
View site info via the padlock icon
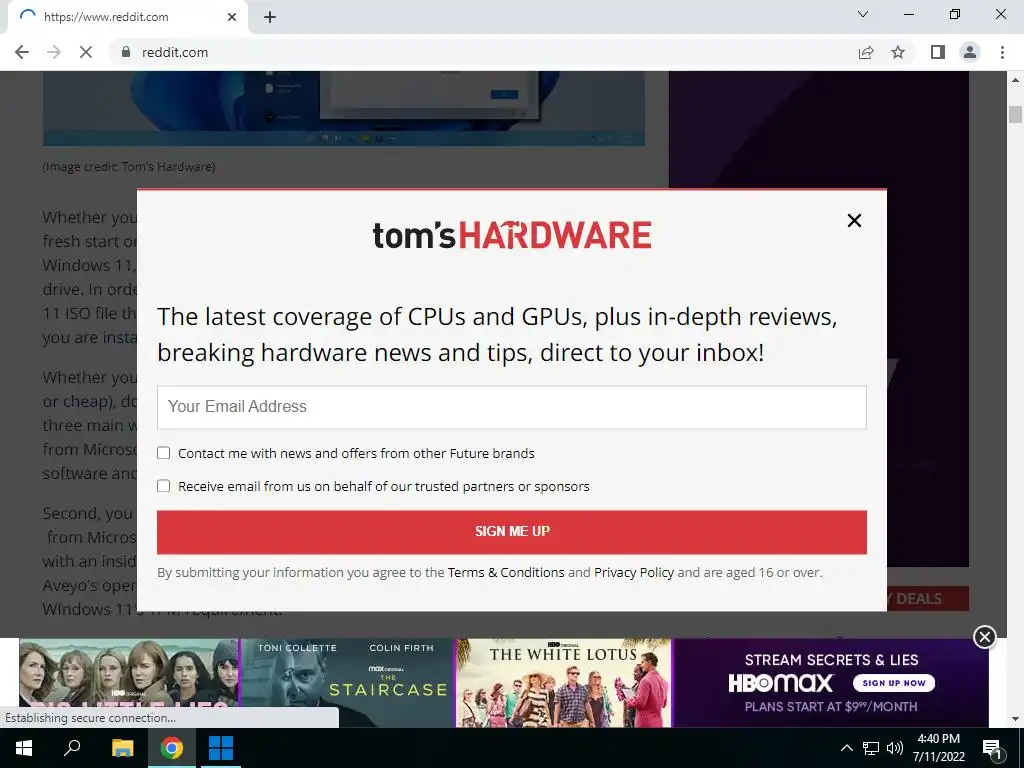[126, 52]
